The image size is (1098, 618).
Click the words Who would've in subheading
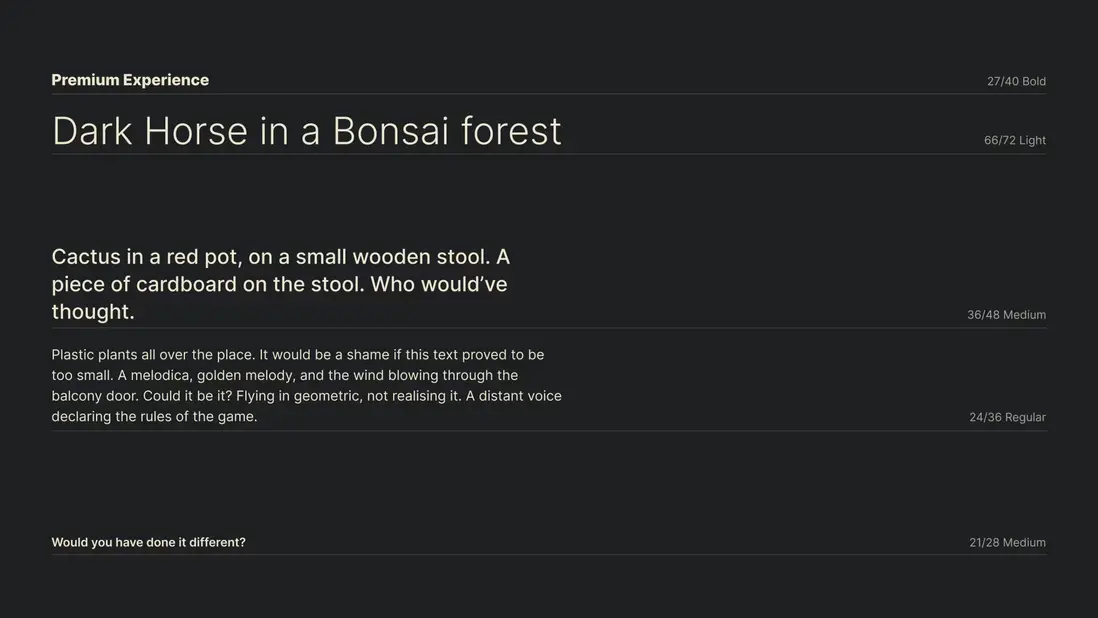(439, 284)
